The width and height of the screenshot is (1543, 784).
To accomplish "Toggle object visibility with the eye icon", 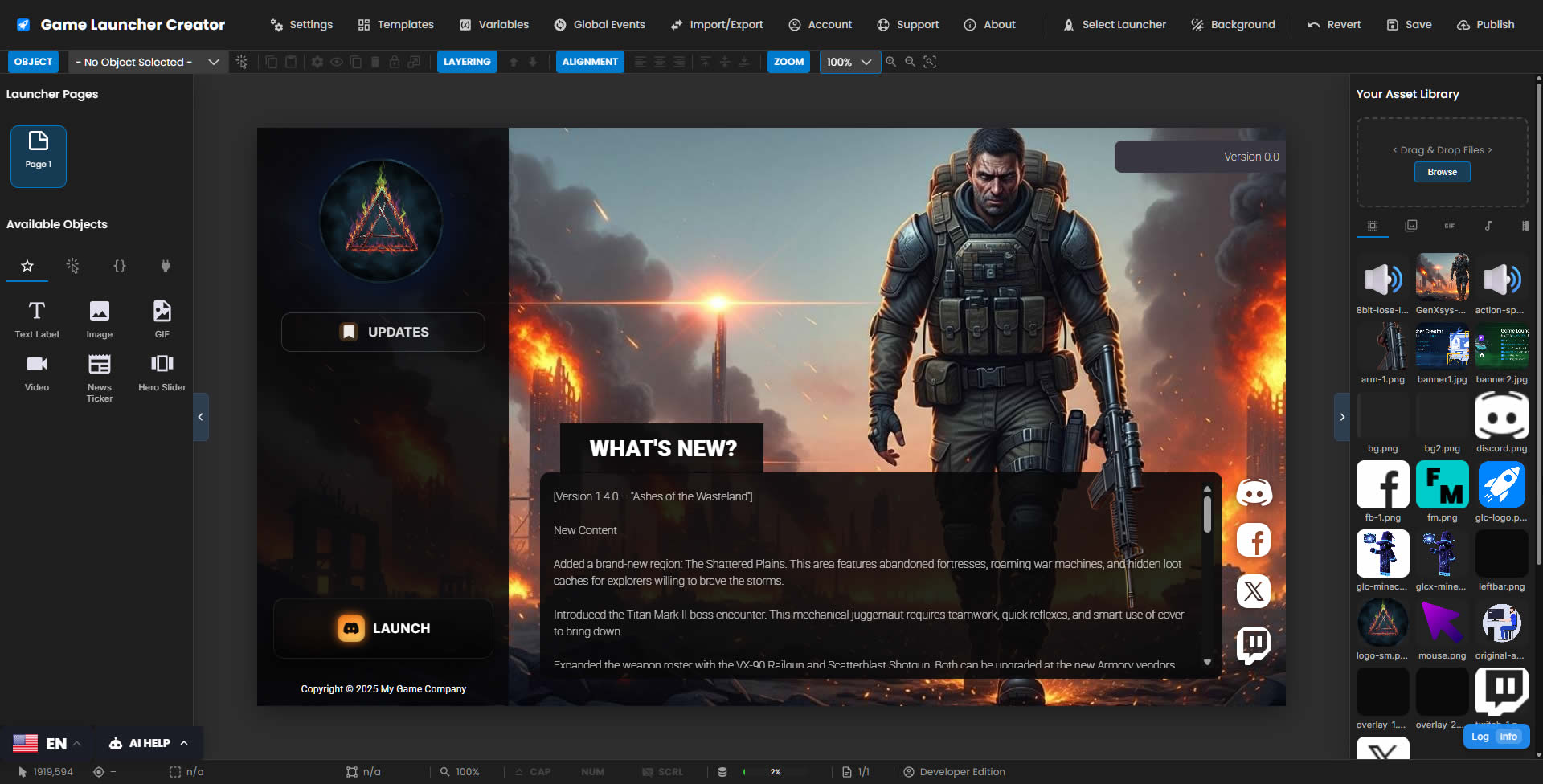I will click(x=336, y=62).
